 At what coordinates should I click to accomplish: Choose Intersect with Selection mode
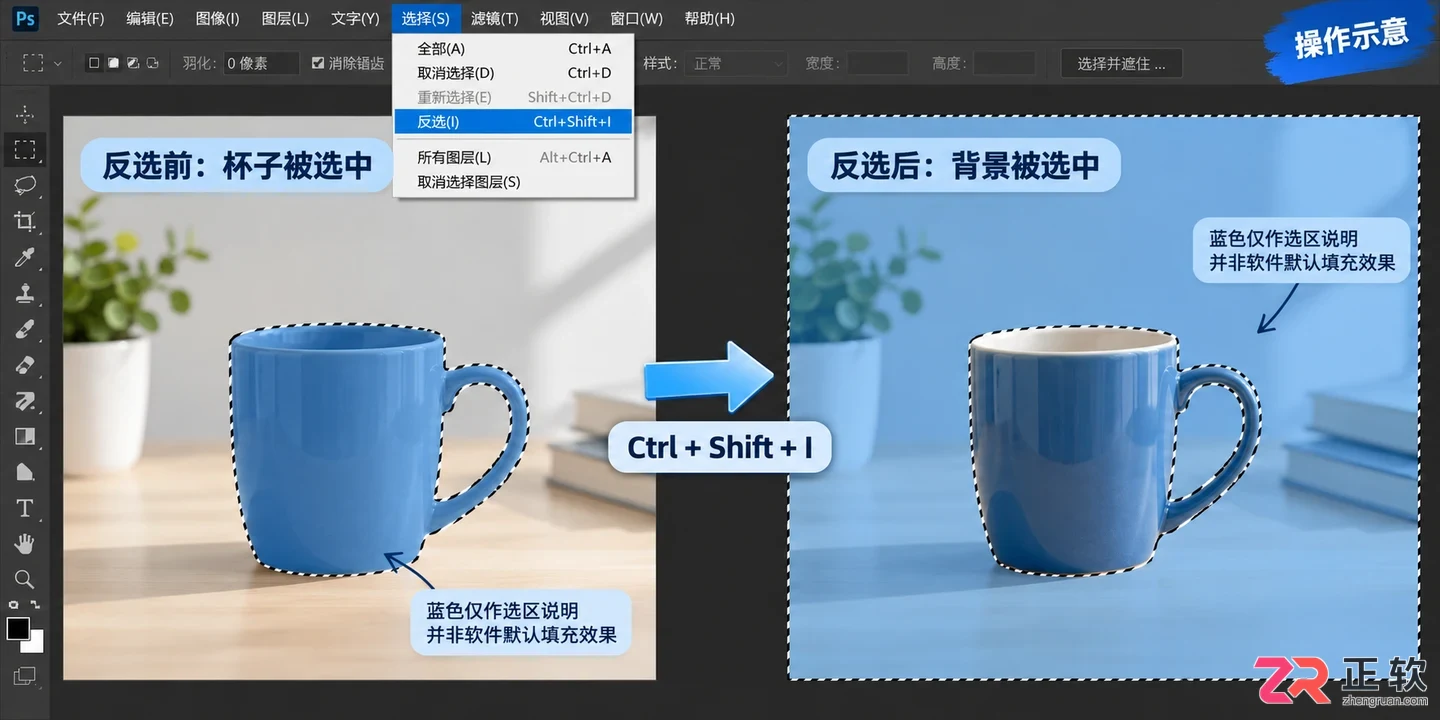pyautogui.click(x=152, y=63)
